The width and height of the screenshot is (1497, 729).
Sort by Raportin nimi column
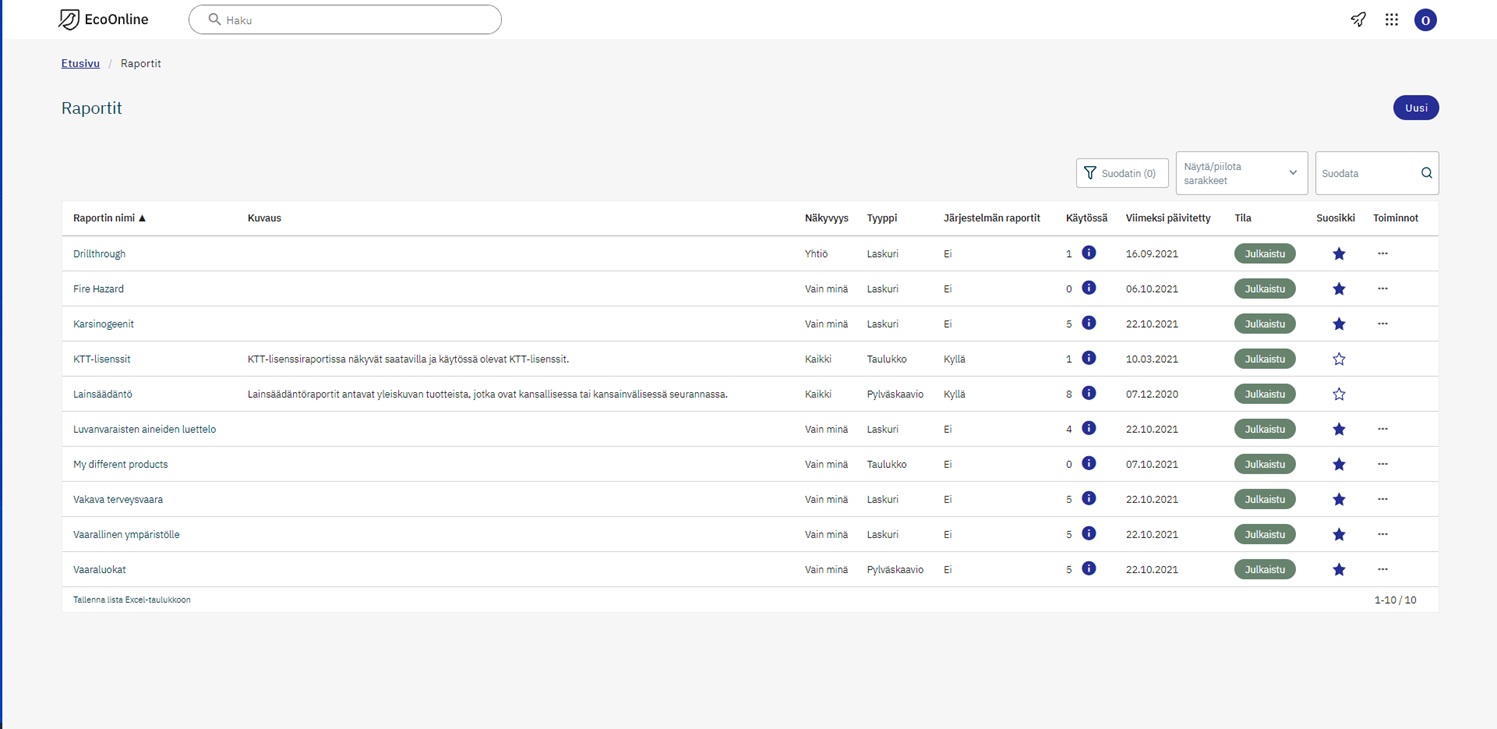tap(109, 218)
